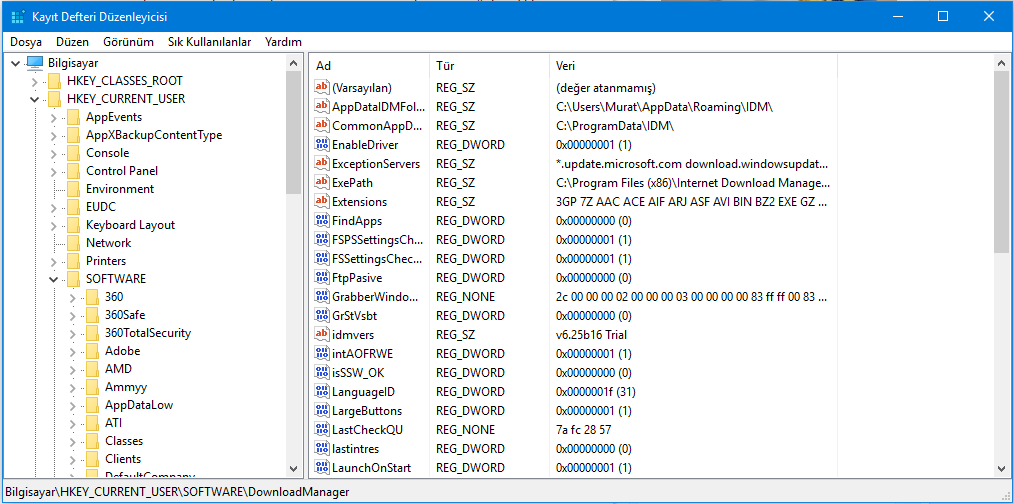Click the folder icon of the 360Safe key
Image resolution: width=1014 pixels, height=504 pixels.
92,315
